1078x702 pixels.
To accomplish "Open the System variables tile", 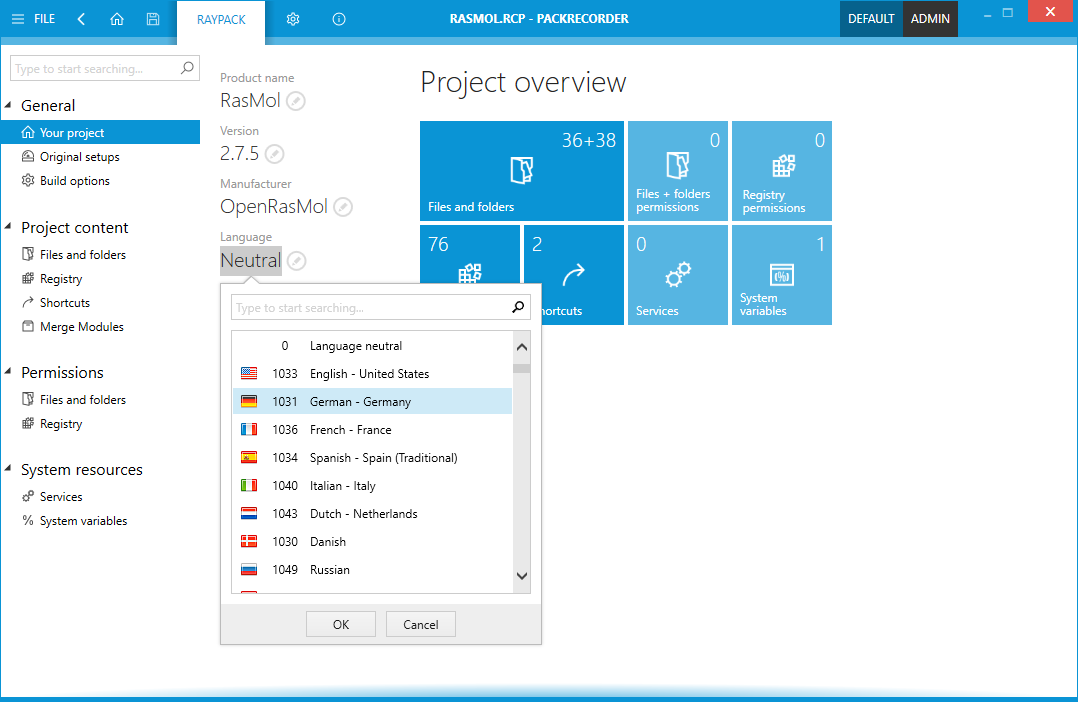I will pyautogui.click(x=782, y=275).
